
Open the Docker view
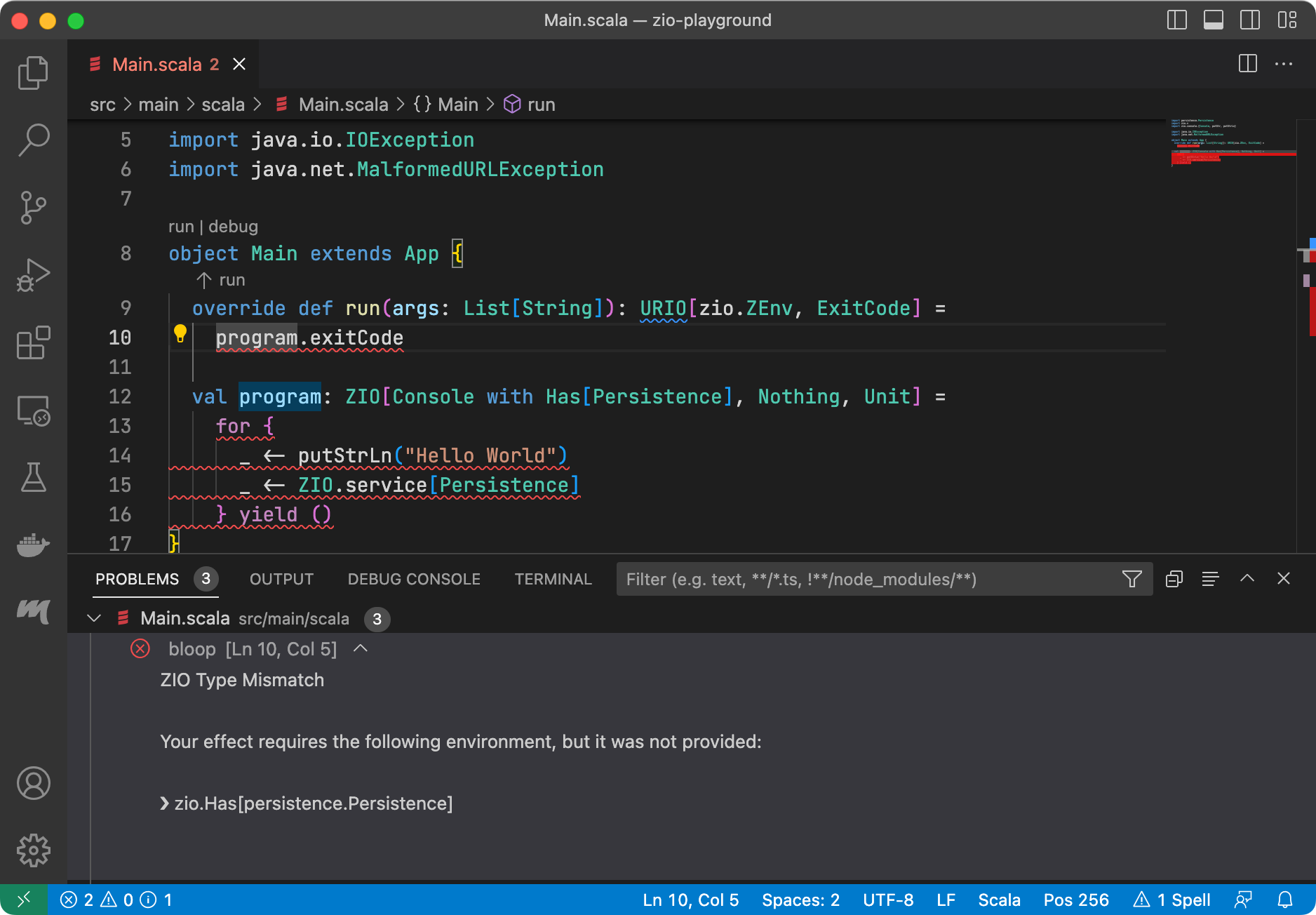coord(33,545)
